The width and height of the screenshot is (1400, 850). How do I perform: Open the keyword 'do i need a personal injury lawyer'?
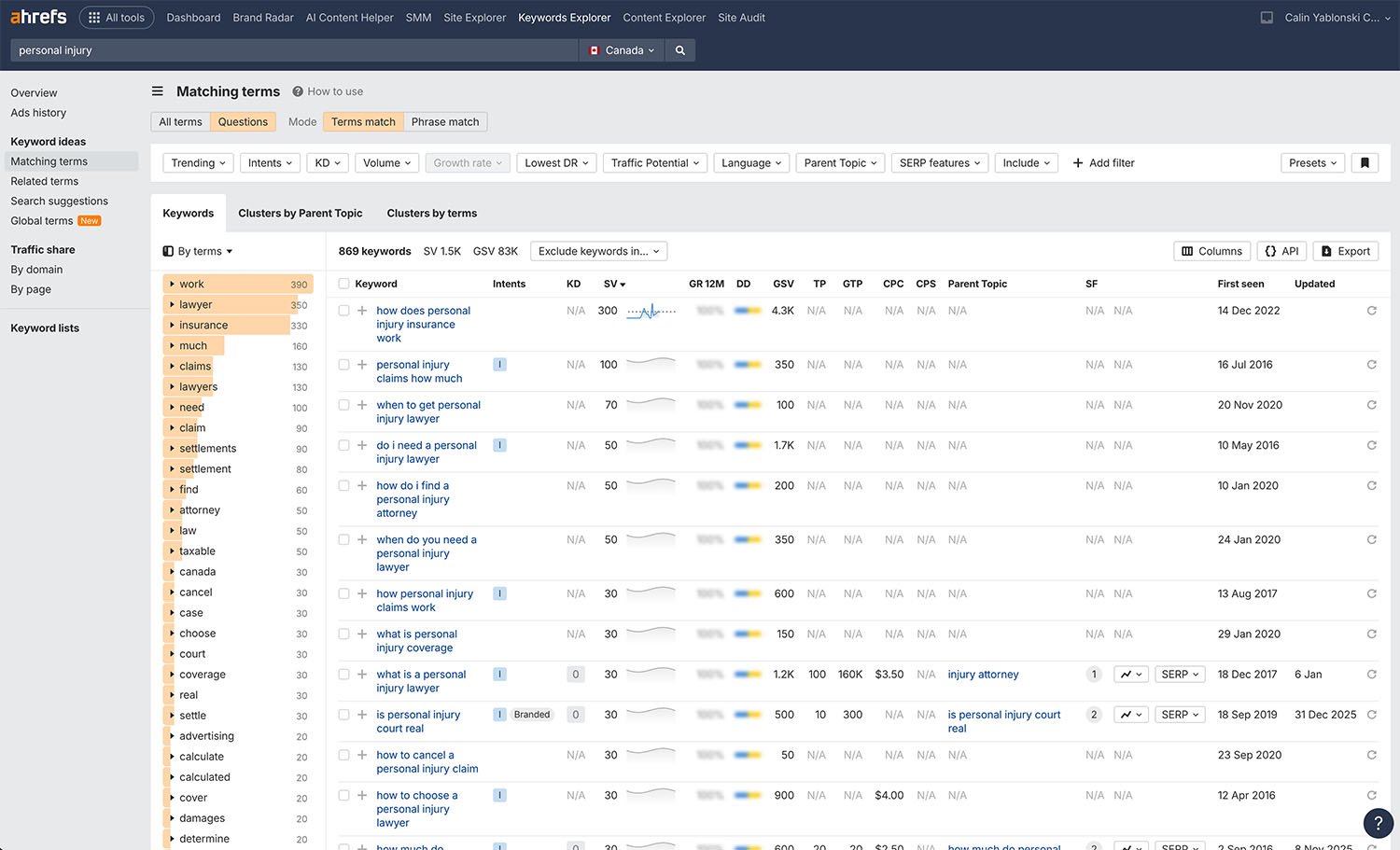pos(427,452)
